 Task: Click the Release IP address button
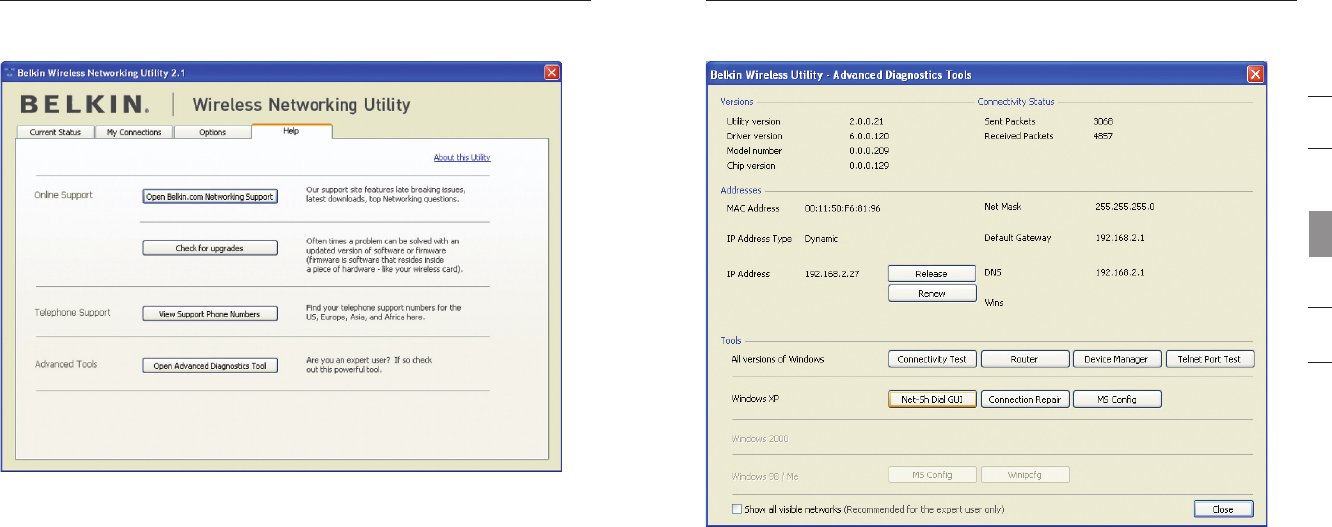(932, 273)
